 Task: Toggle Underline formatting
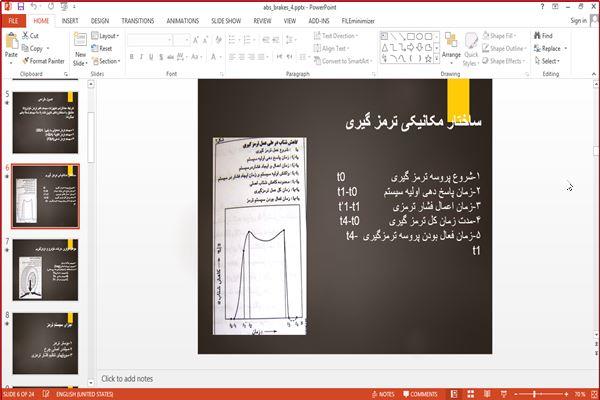pos(151,57)
